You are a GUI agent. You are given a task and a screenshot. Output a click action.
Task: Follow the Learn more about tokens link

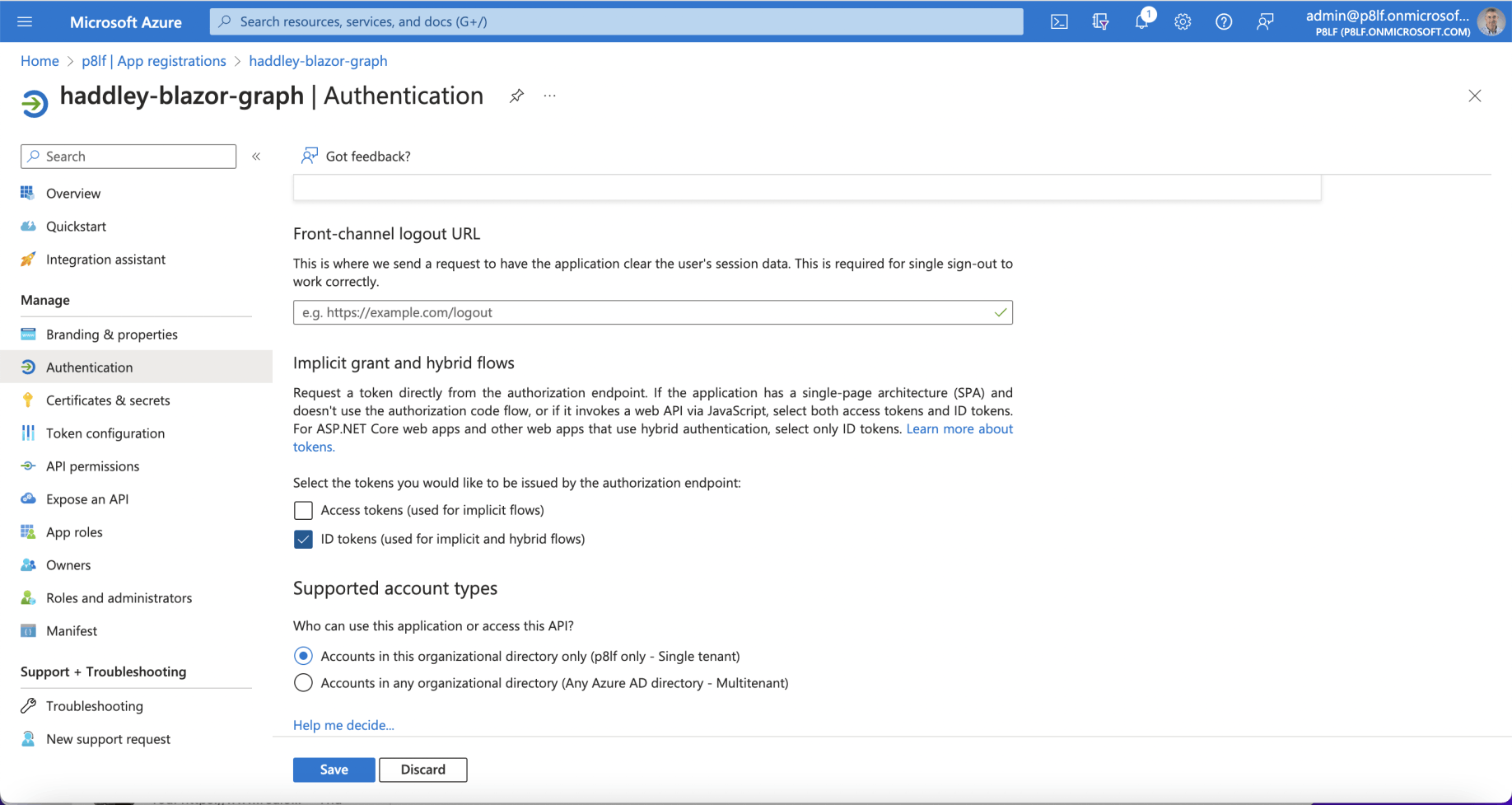click(x=959, y=428)
